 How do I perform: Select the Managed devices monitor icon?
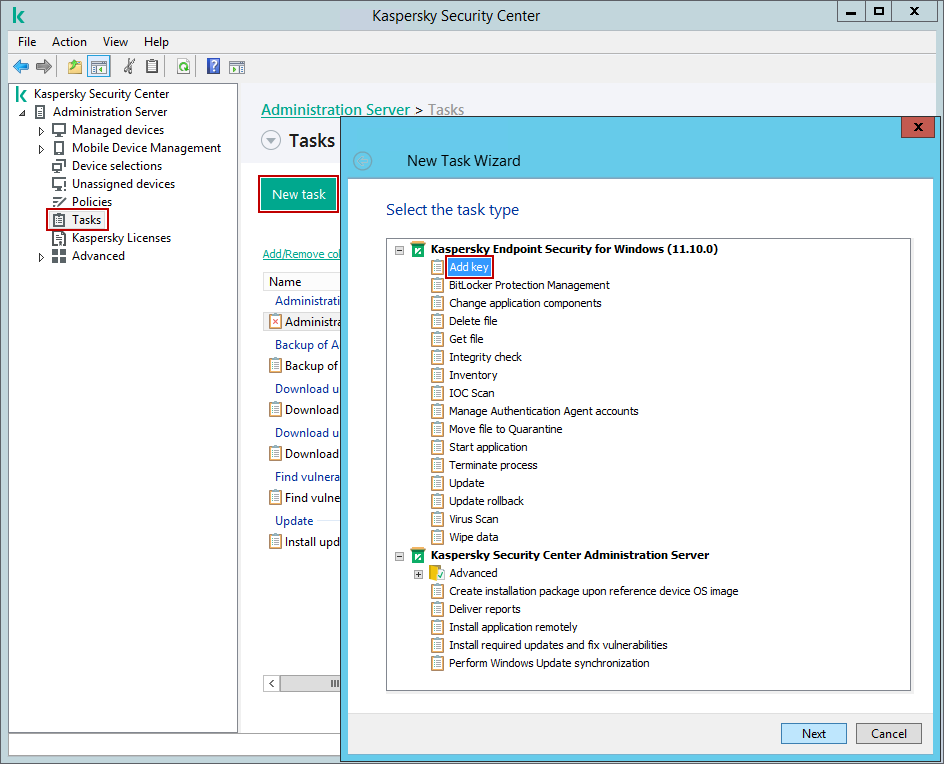pos(59,130)
